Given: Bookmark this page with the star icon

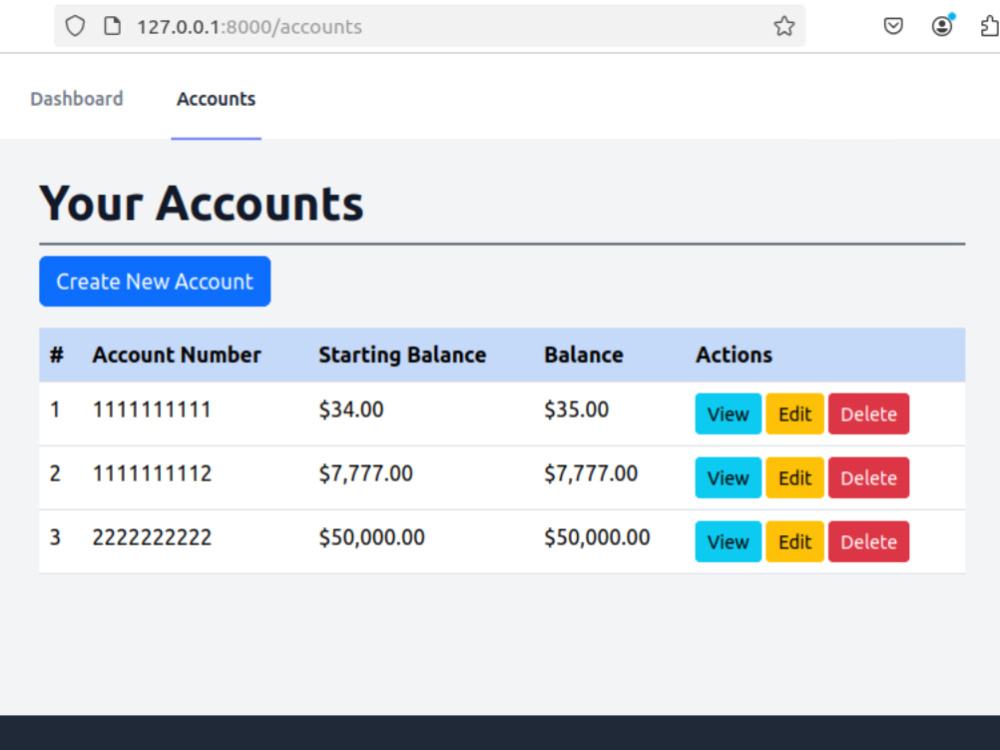Looking at the screenshot, I should point(784,26).
